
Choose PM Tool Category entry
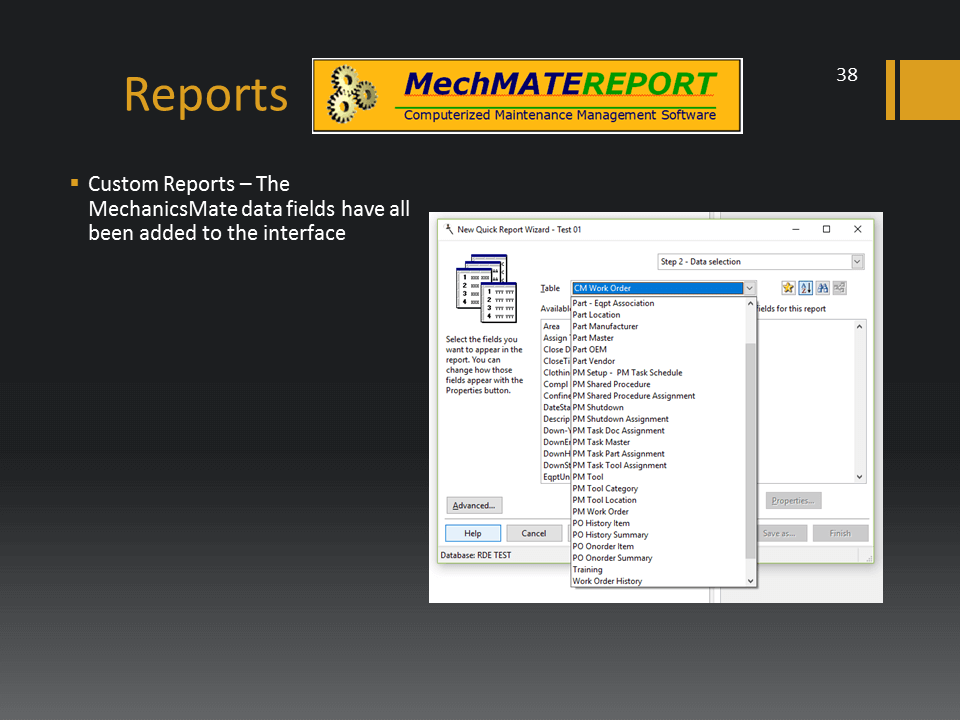coord(658,489)
